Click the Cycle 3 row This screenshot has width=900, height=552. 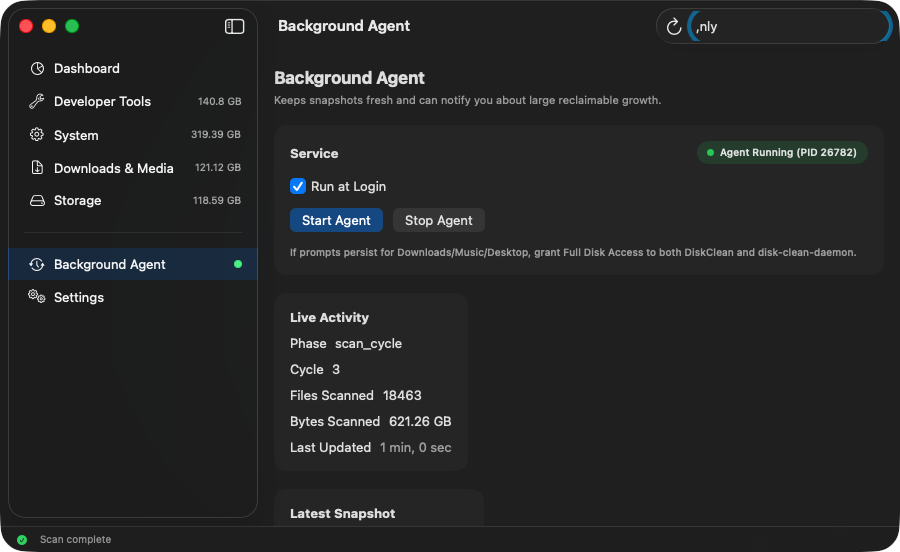315,370
